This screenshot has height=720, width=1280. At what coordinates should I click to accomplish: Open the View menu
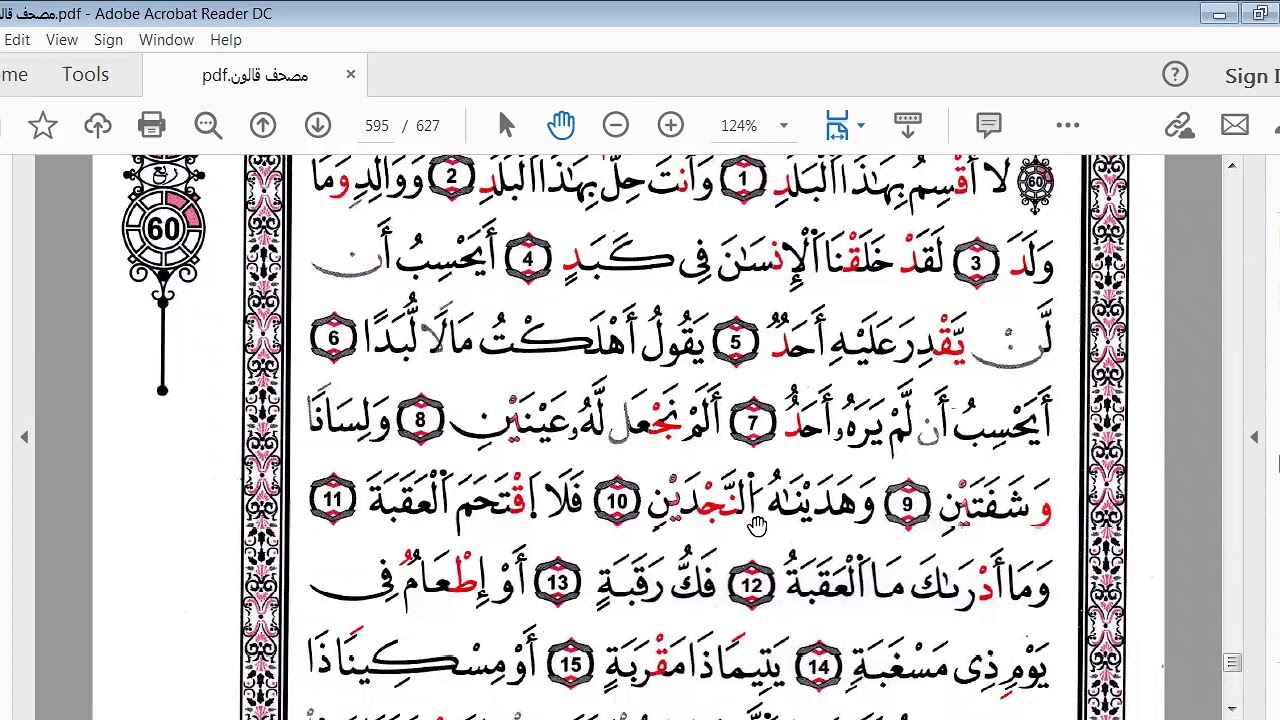pyautogui.click(x=61, y=40)
